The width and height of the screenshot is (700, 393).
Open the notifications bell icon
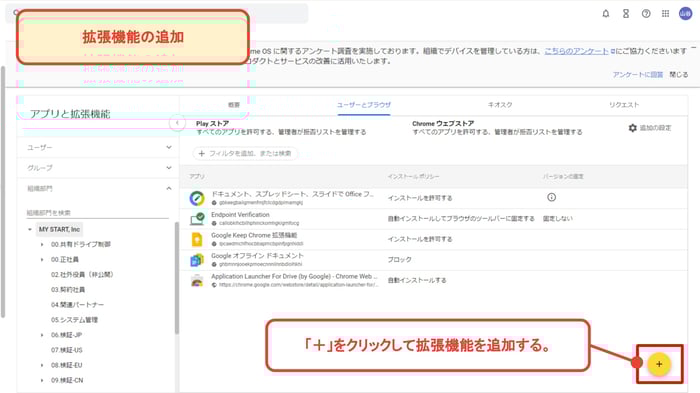(606, 14)
